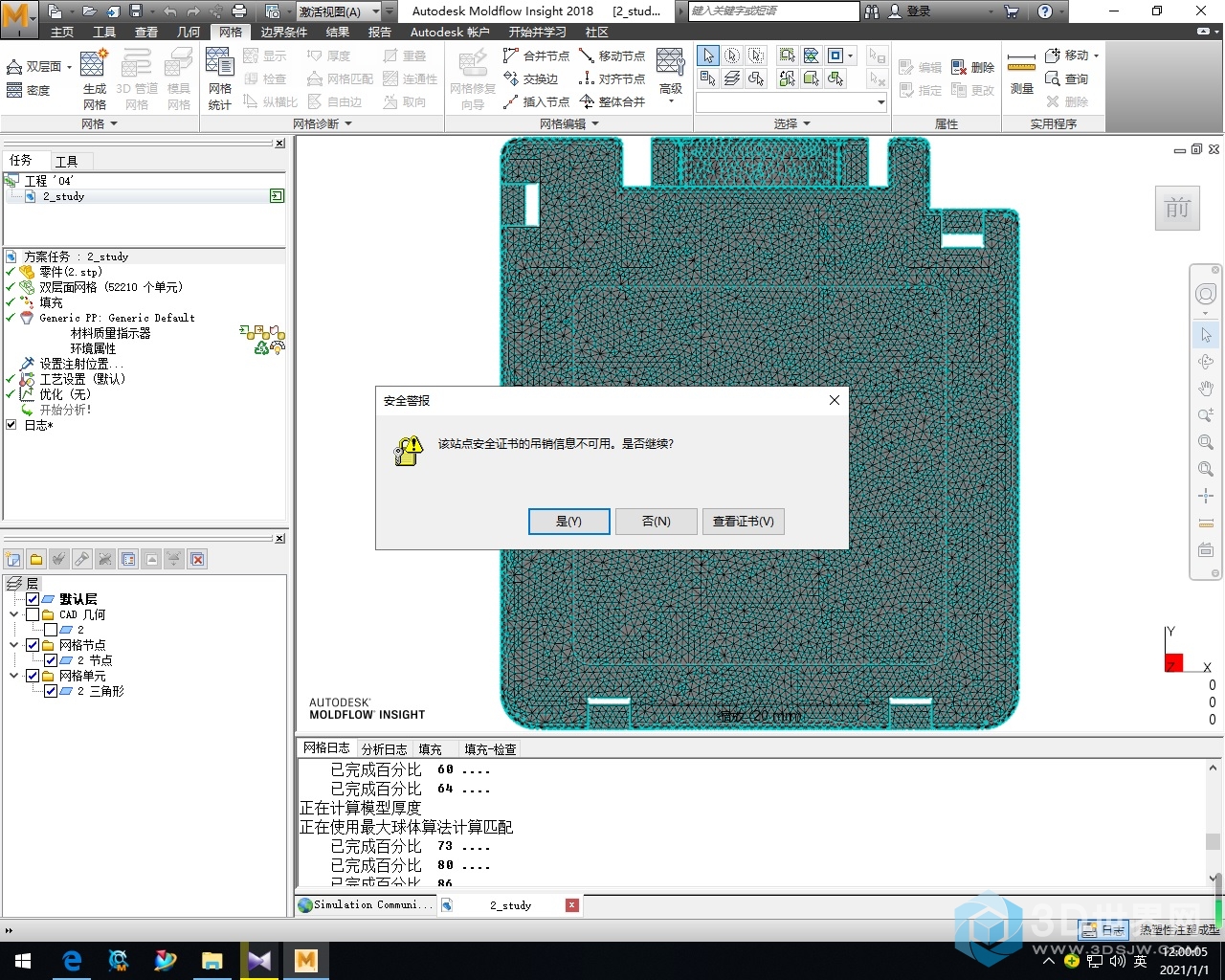Toggle the 默认层 layer checkbox
The width and height of the screenshot is (1225, 980).
(33, 599)
